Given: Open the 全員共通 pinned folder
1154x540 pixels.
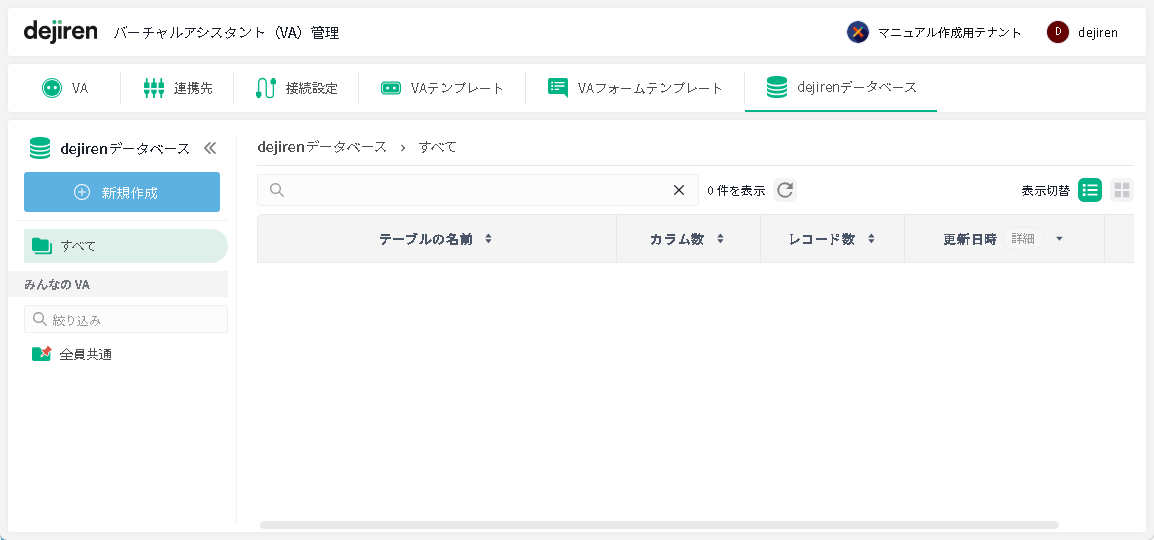Looking at the screenshot, I should coord(85,354).
